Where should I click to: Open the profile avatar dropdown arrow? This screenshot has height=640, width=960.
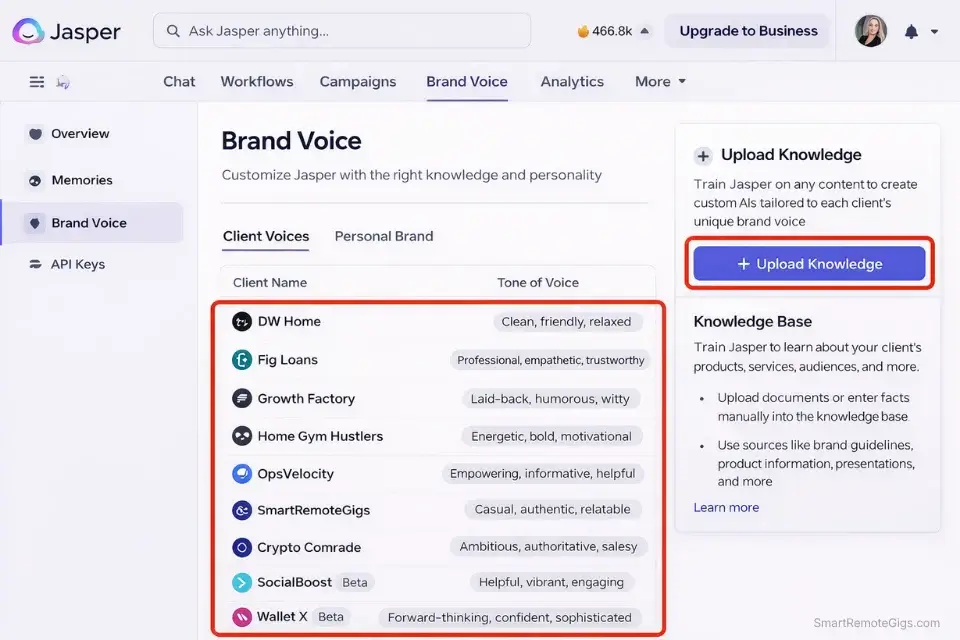[936, 31]
